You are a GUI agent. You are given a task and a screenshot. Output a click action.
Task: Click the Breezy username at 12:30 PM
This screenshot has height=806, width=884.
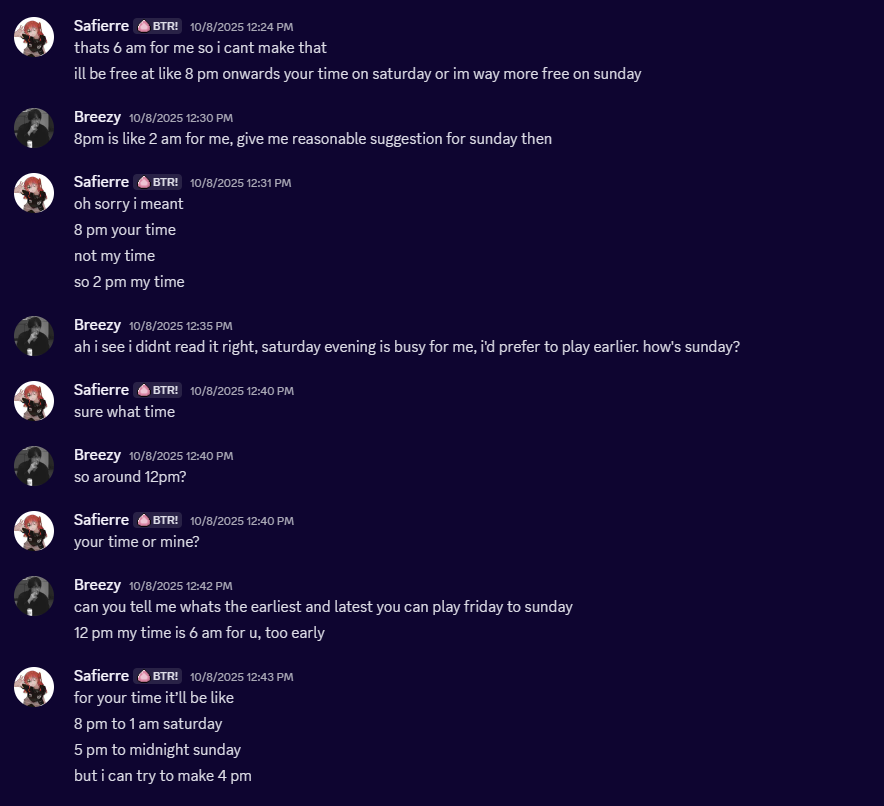(97, 117)
